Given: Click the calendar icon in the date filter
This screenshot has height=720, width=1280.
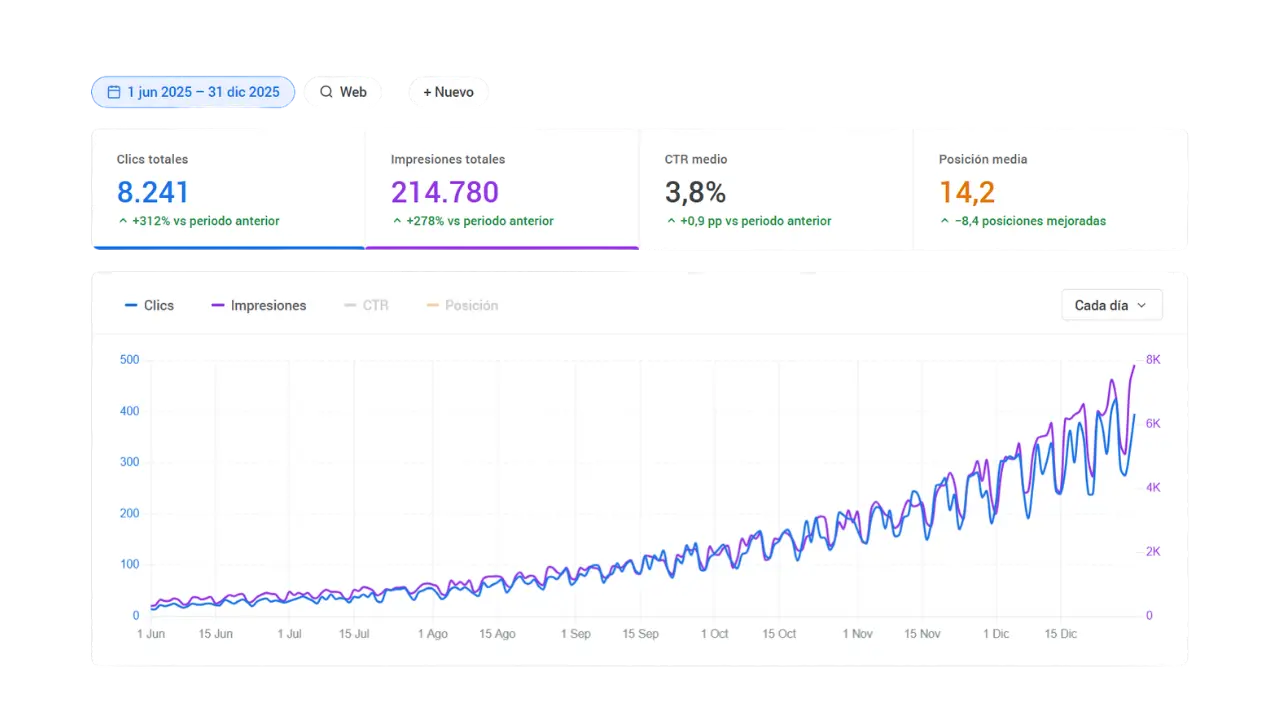Looking at the screenshot, I should pos(113,92).
